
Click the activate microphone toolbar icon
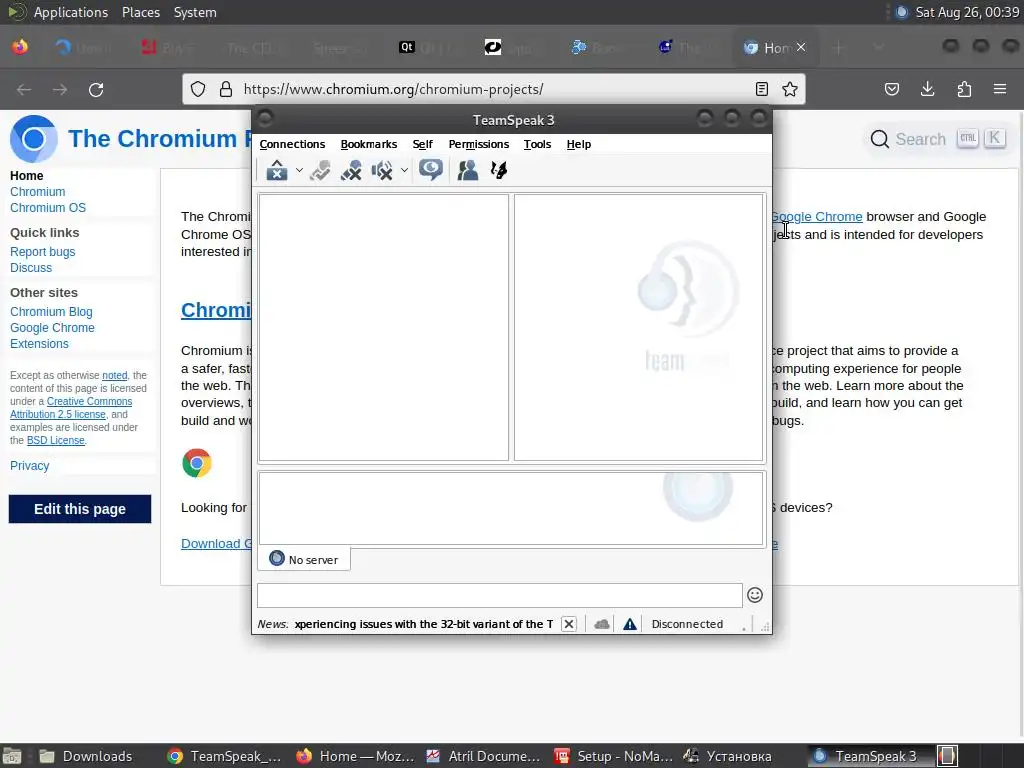pos(320,170)
